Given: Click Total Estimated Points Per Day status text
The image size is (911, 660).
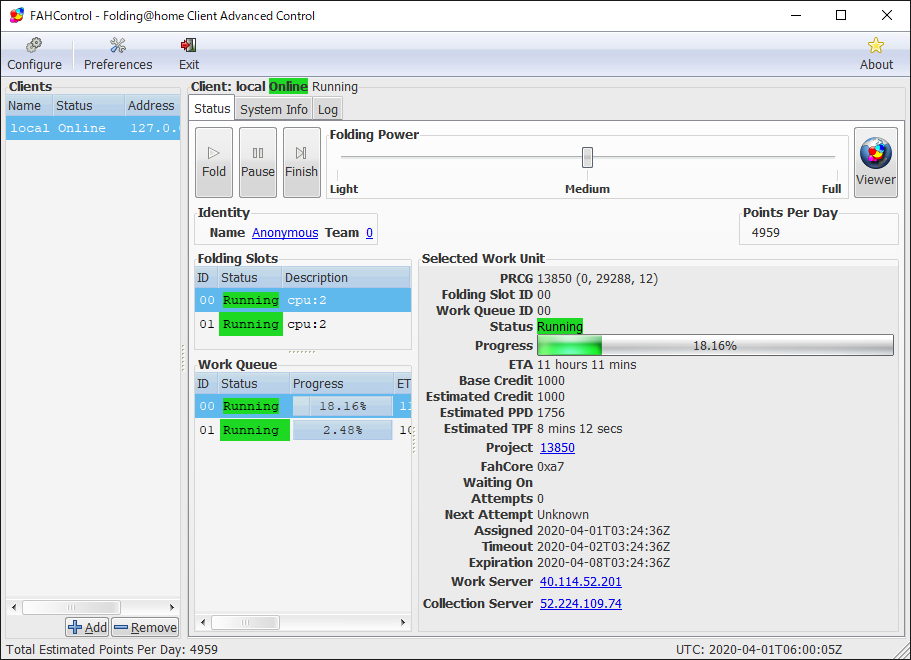Looking at the screenshot, I should 112,650.
